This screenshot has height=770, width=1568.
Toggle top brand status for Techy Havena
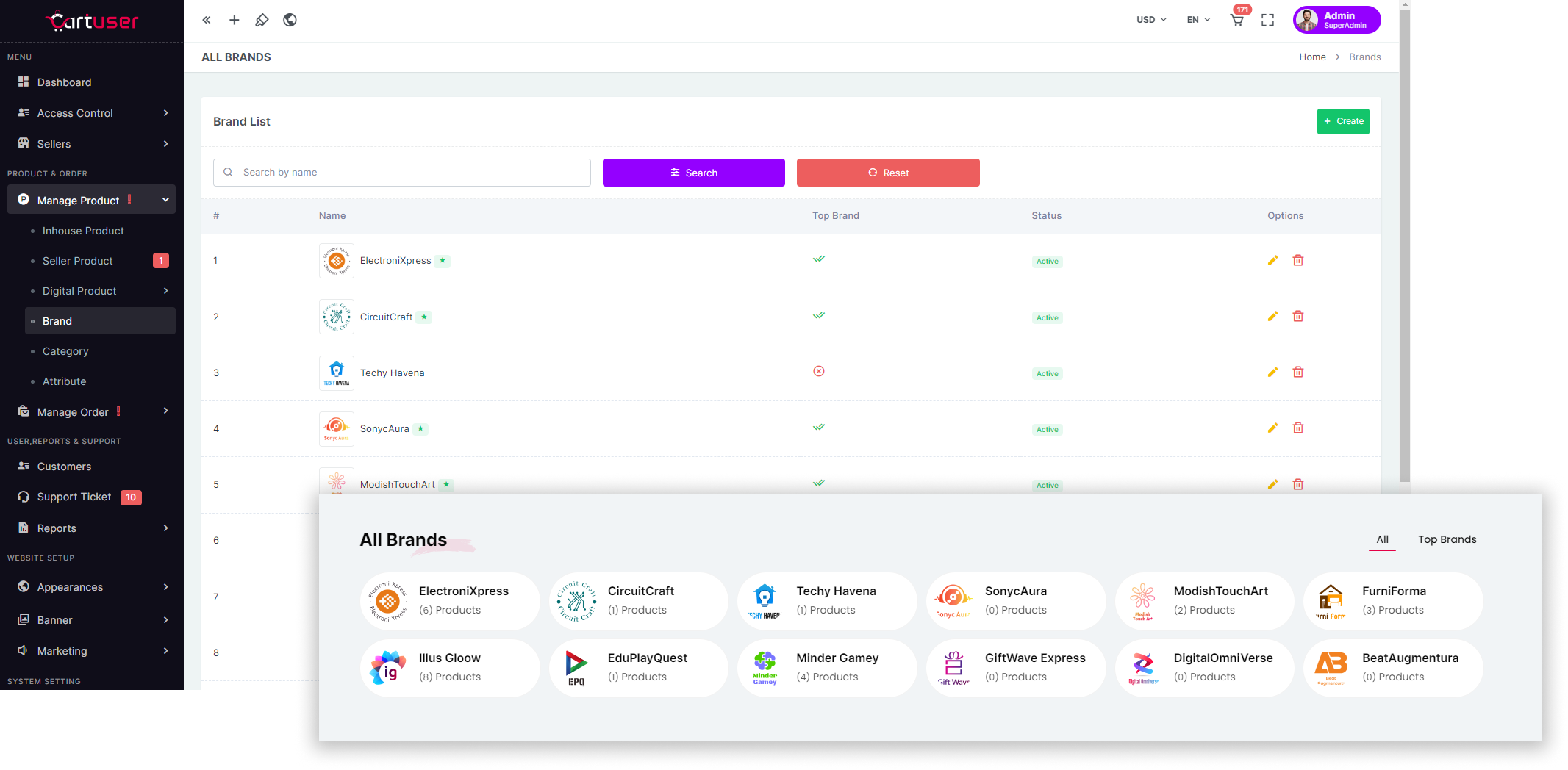point(818,372)
